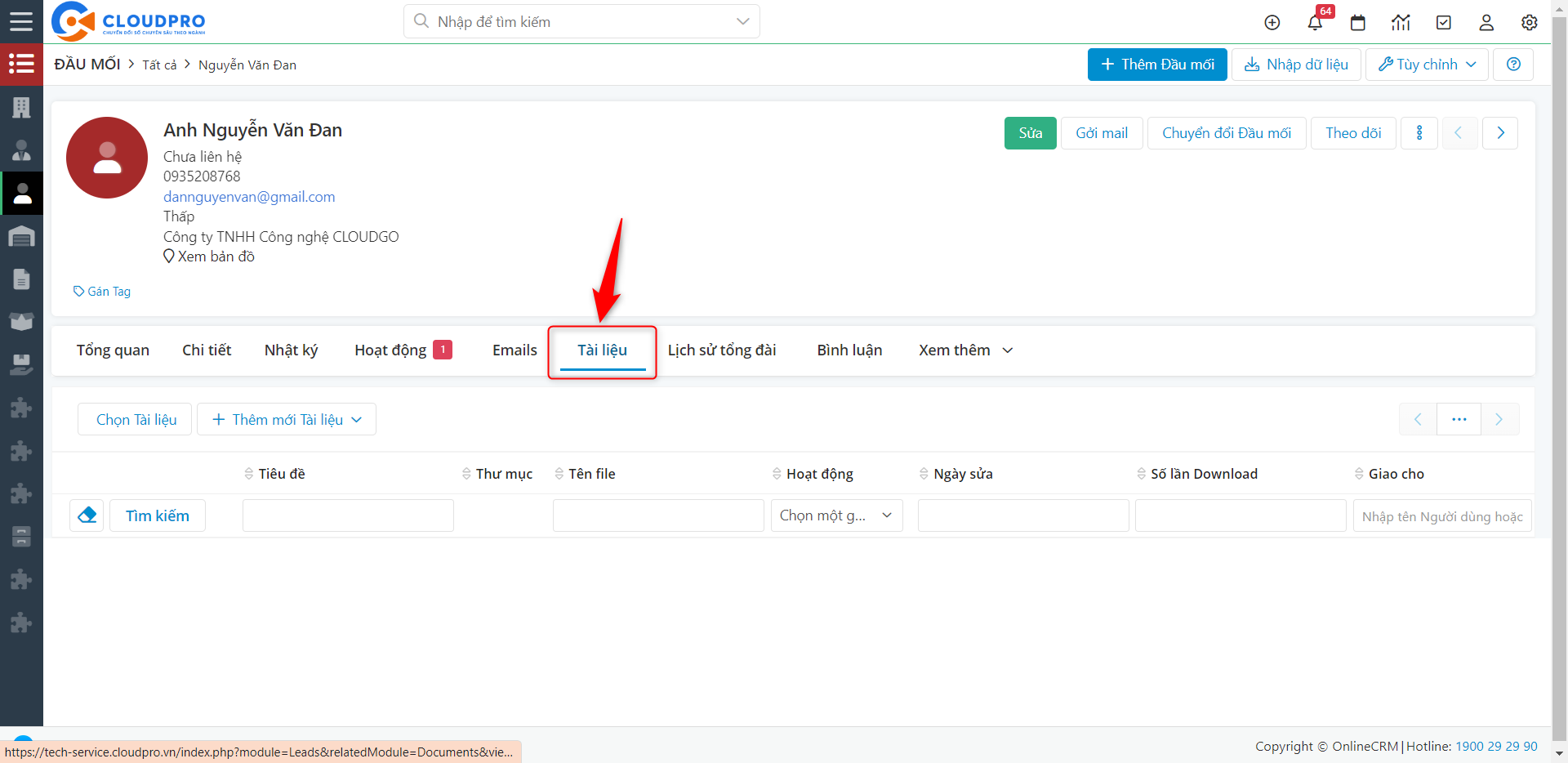Viewport: 1568px width, 763px height.
Task: Open the Tùy chỉnh dropdown
Action: point(1428,65)
